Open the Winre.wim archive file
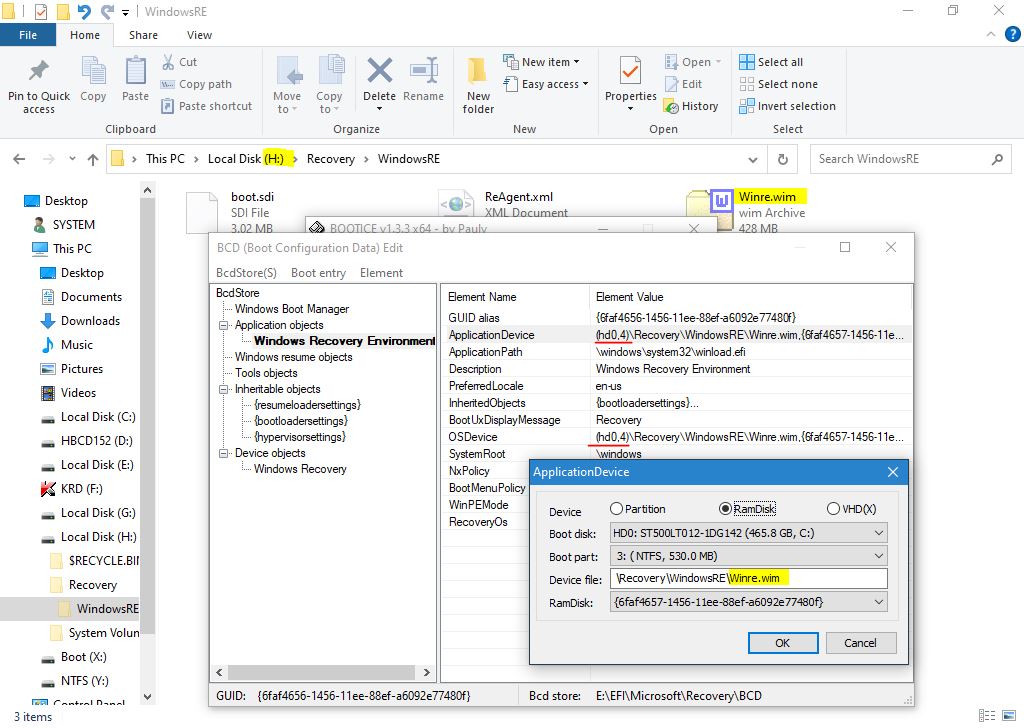Viewport: 1024px width, 728px height. (721, 204)
